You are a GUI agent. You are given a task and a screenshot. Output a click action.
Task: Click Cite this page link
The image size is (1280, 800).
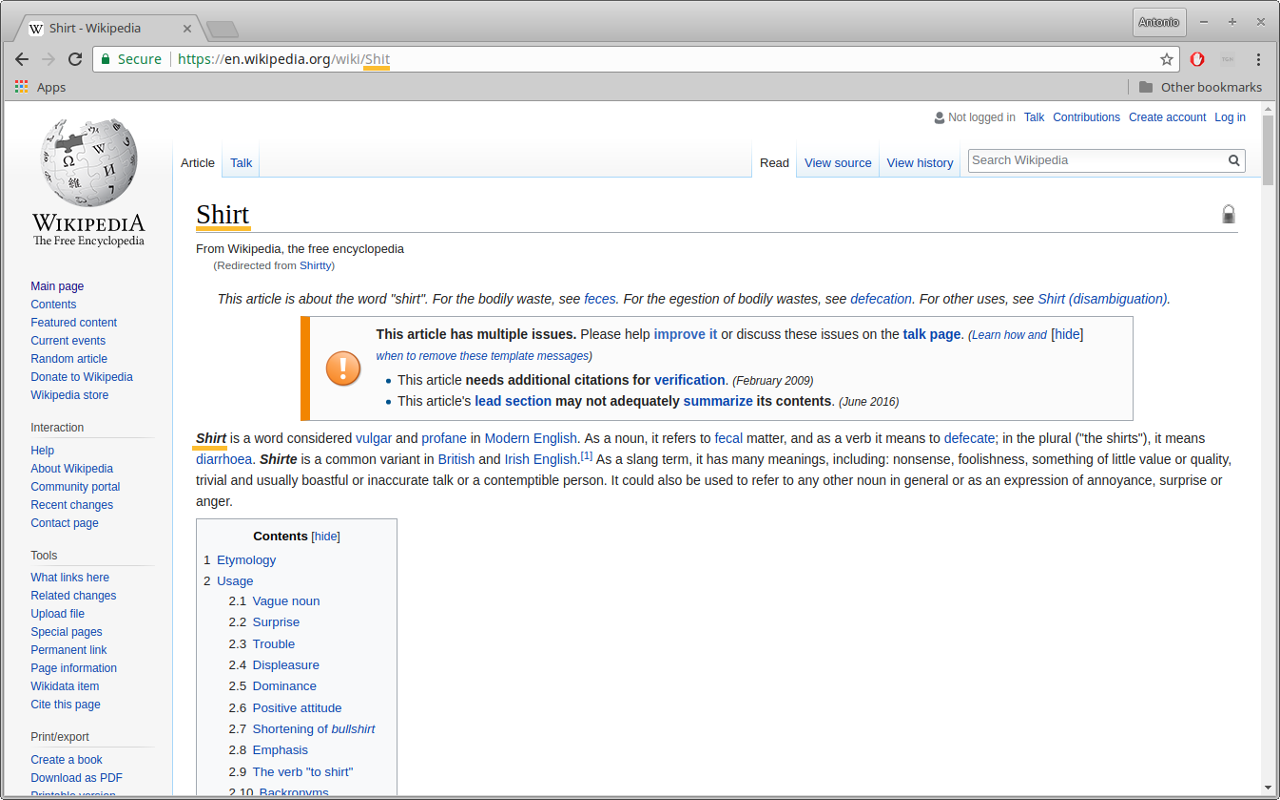pos(66,704)
